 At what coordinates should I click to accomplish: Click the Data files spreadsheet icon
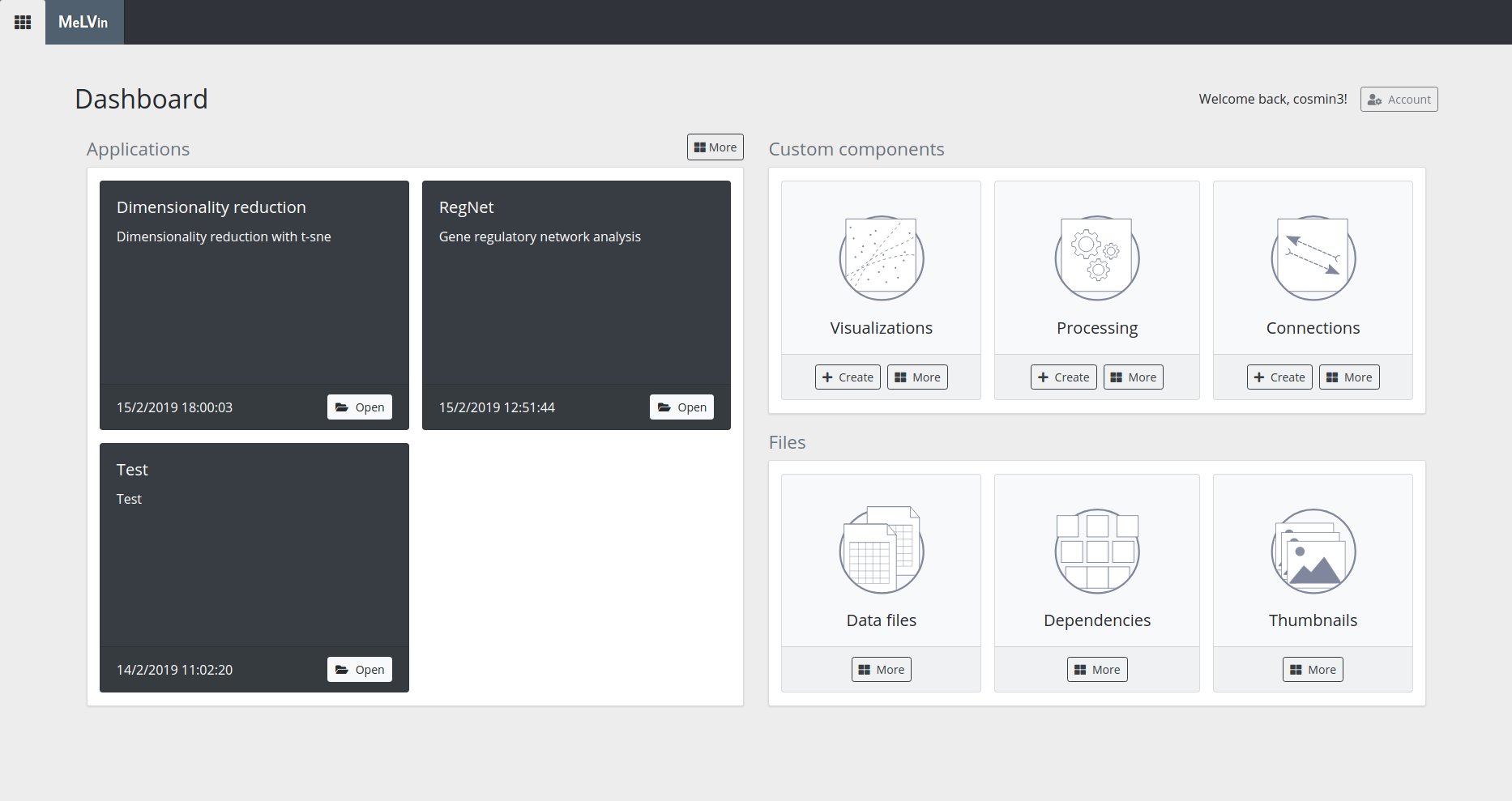[x=881, y=551]
